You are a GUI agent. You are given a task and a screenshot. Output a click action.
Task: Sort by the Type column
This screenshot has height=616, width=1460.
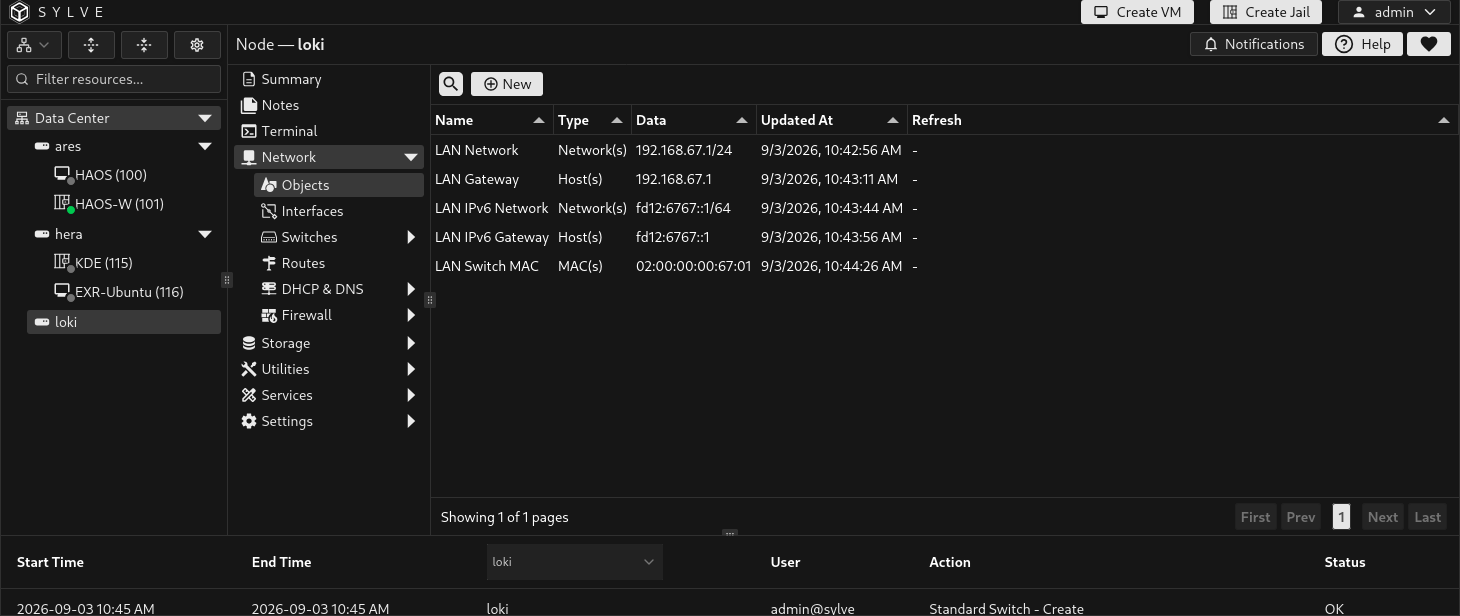pos(592,120)
